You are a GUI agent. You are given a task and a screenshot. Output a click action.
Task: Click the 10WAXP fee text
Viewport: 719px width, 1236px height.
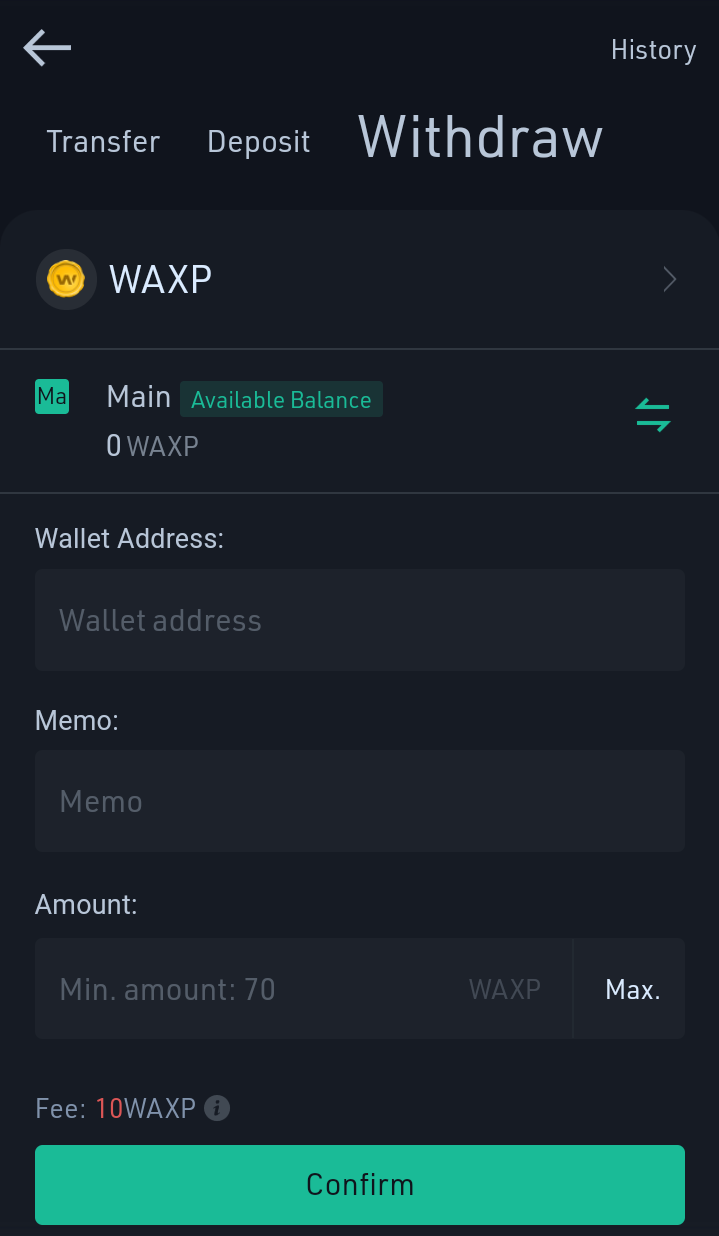[145, 1108]
